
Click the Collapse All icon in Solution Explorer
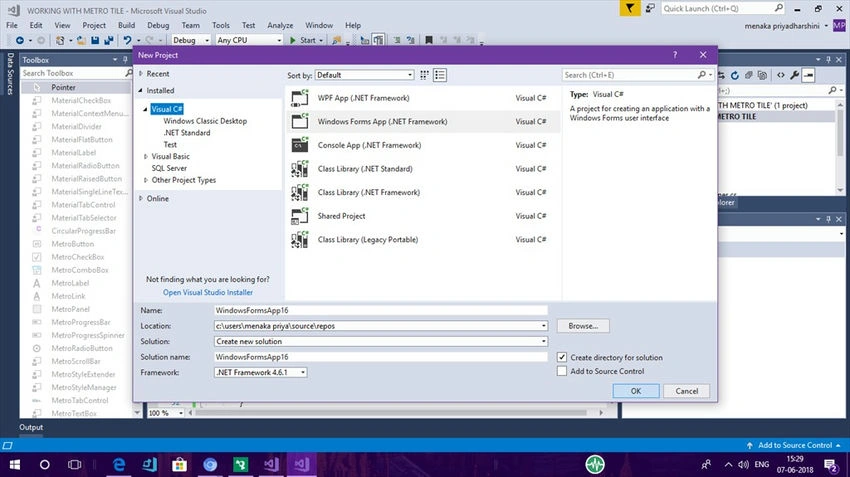point(749,75)
